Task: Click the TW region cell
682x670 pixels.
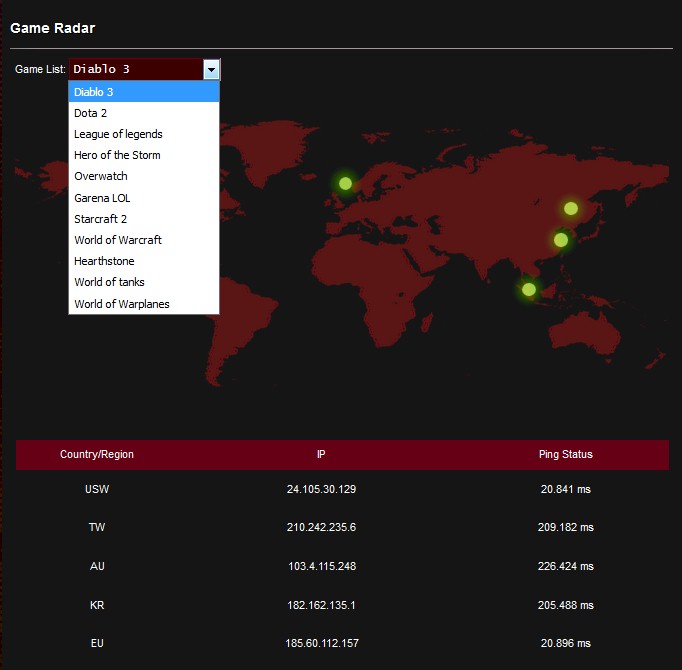Action: (x=97, y=527)
